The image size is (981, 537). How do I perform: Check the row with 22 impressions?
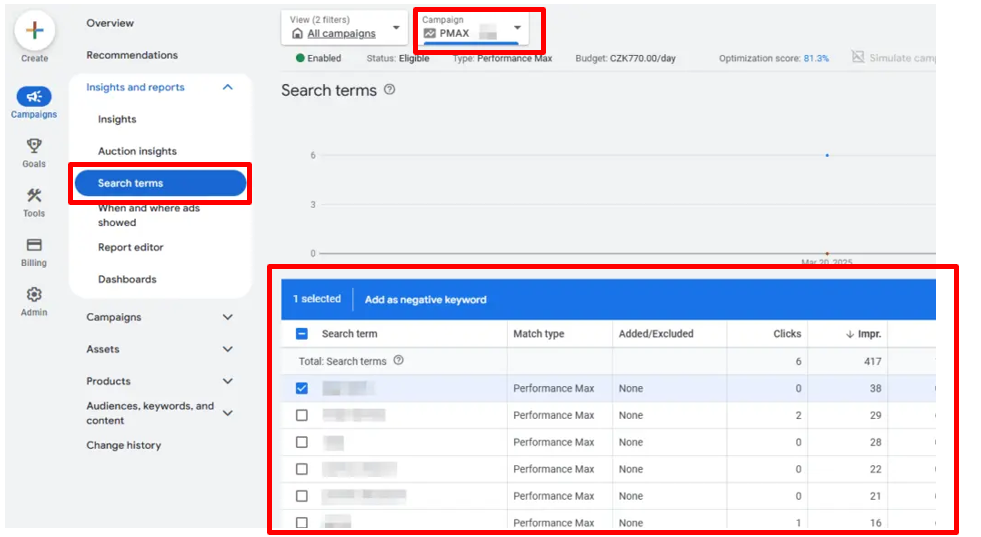point(302,469)
